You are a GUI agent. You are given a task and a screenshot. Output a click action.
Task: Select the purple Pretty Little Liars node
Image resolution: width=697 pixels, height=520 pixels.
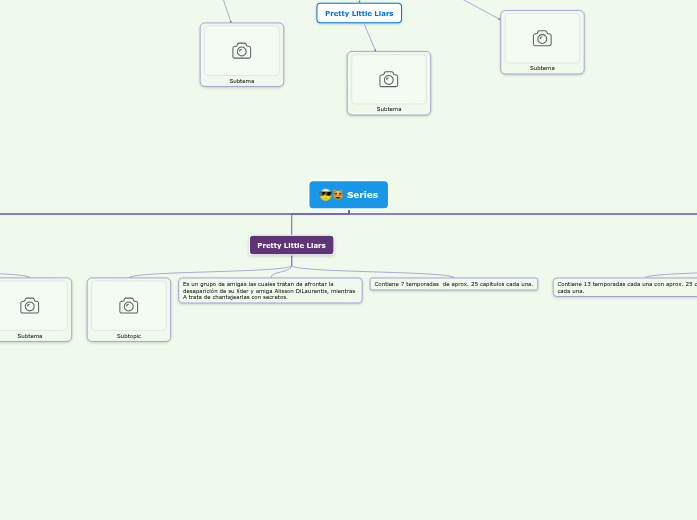[x=291, y=245]
